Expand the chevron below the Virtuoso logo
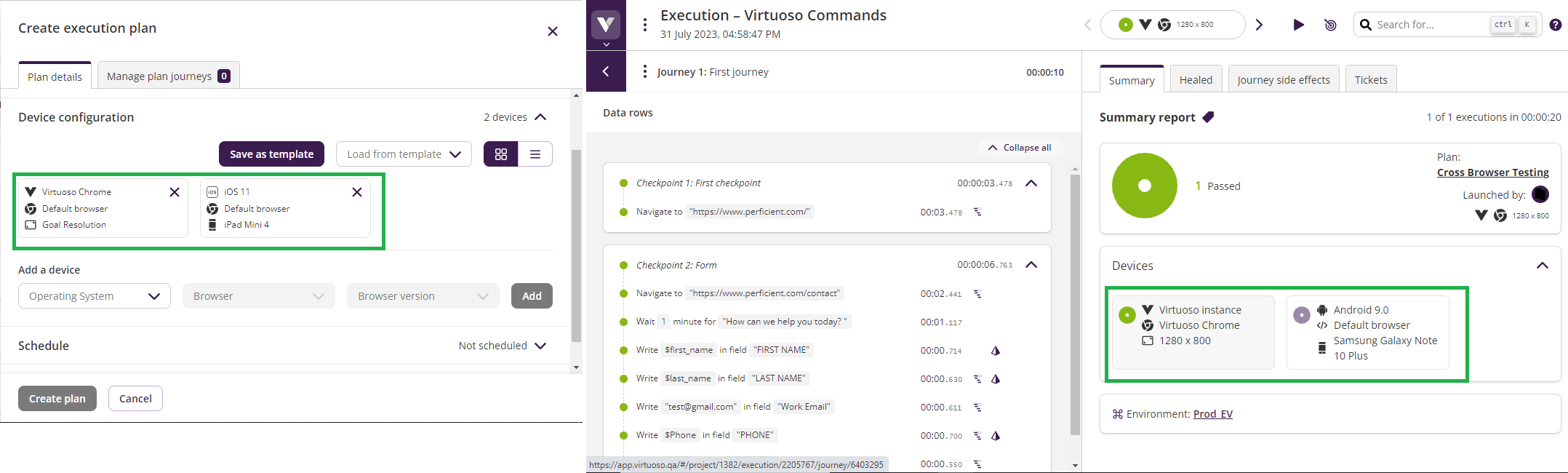This screenshot has width=1568, height=473. (x=606, y=45)
